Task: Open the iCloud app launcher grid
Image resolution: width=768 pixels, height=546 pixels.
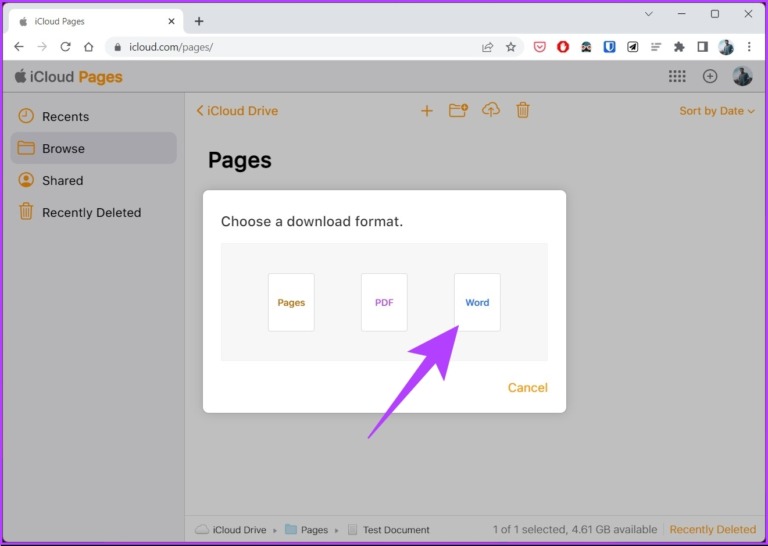Action: [x=677, y=76]
